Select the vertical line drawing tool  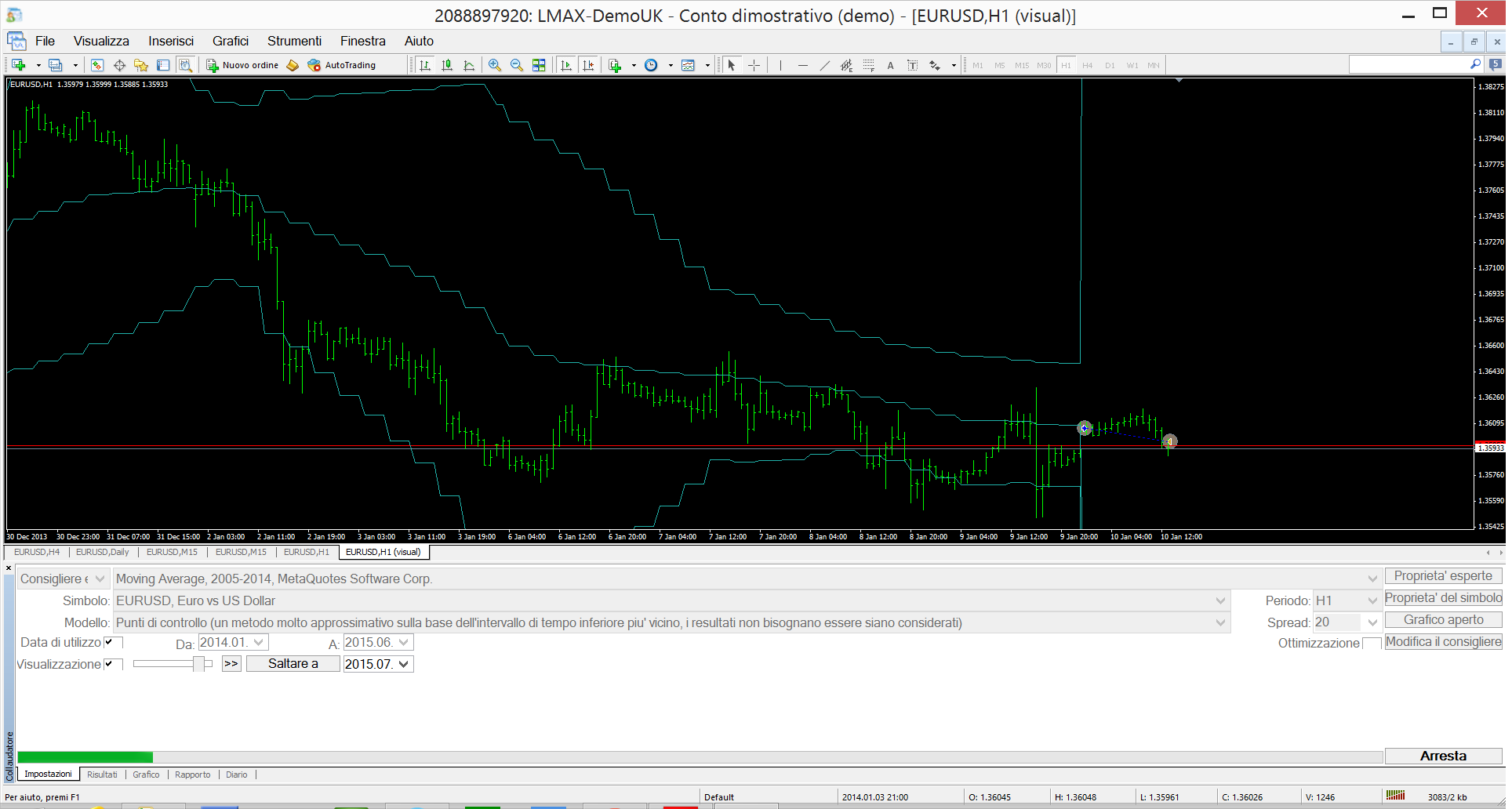point(780,65)
